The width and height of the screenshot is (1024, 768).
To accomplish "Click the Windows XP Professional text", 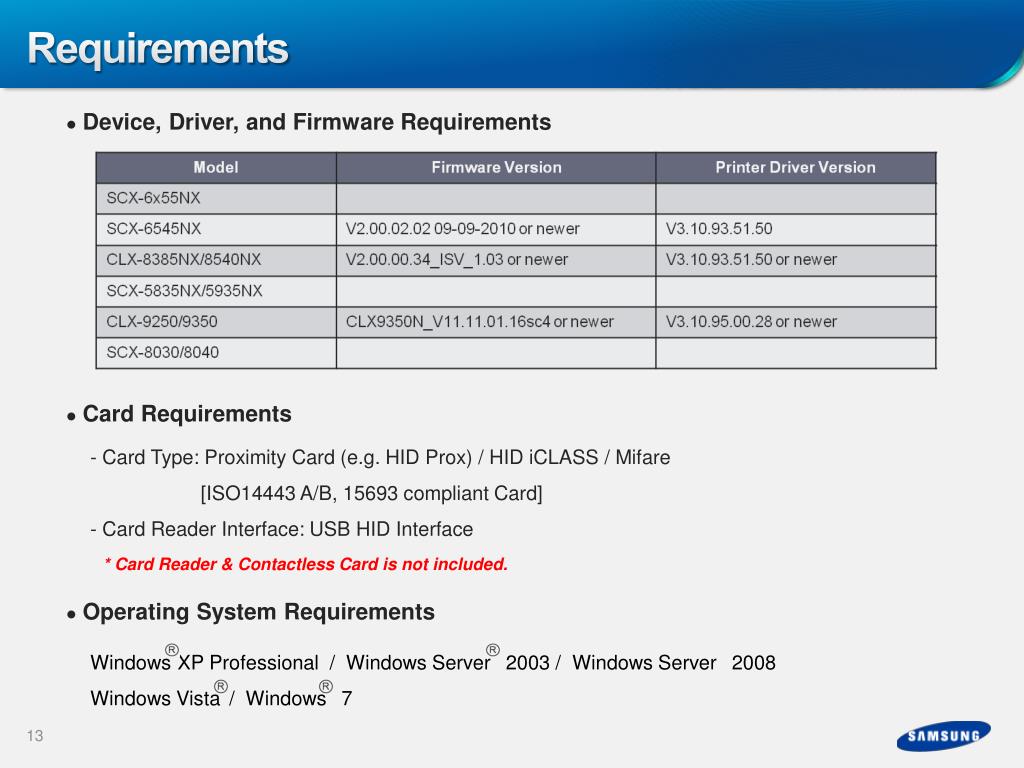I will [204, 661].
